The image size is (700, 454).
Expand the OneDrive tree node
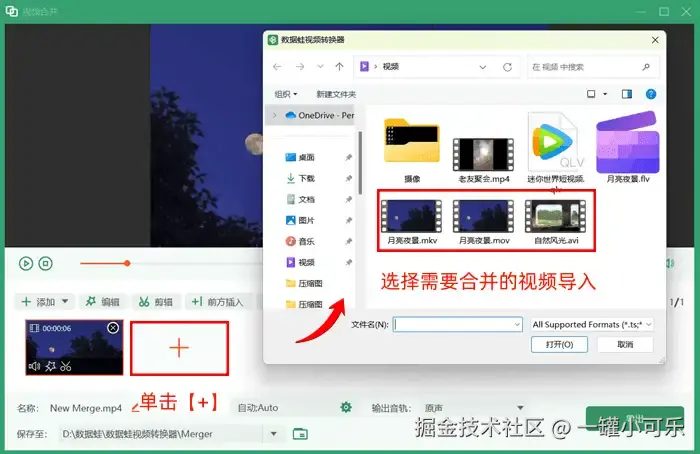pyautogui.click(x=275, y=115)
